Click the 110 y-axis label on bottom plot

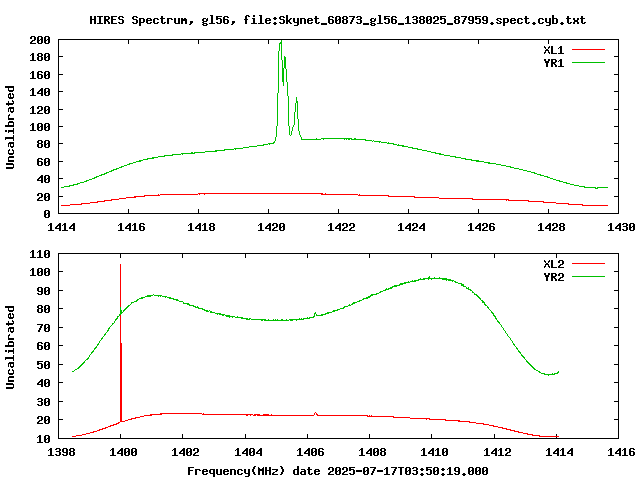[40, 254]
